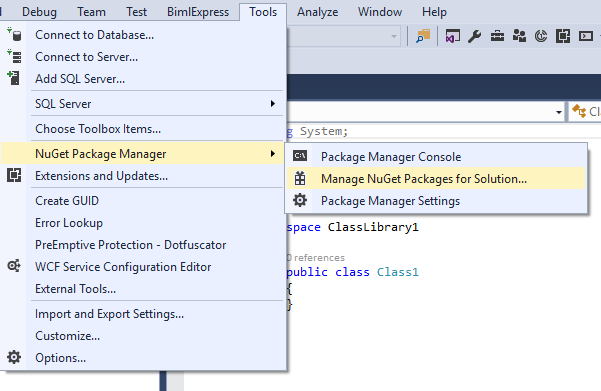Image resolution: width=601 pixels, height=391 pixels.
Task: Launch PreEmptive Protection - Dotfuscator
Action: (x=143, y=245)
